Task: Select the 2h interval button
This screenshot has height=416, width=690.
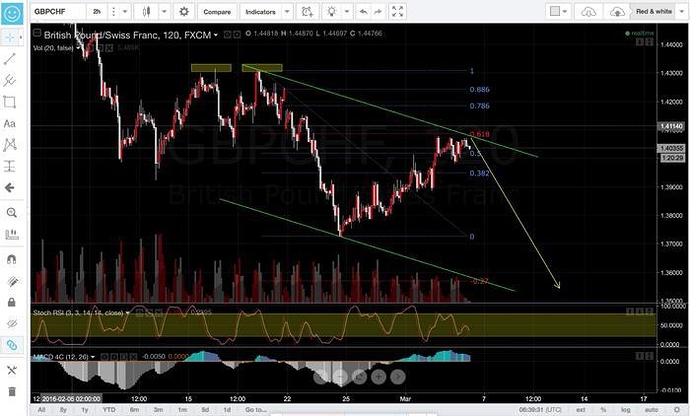Action: (97, 12)
